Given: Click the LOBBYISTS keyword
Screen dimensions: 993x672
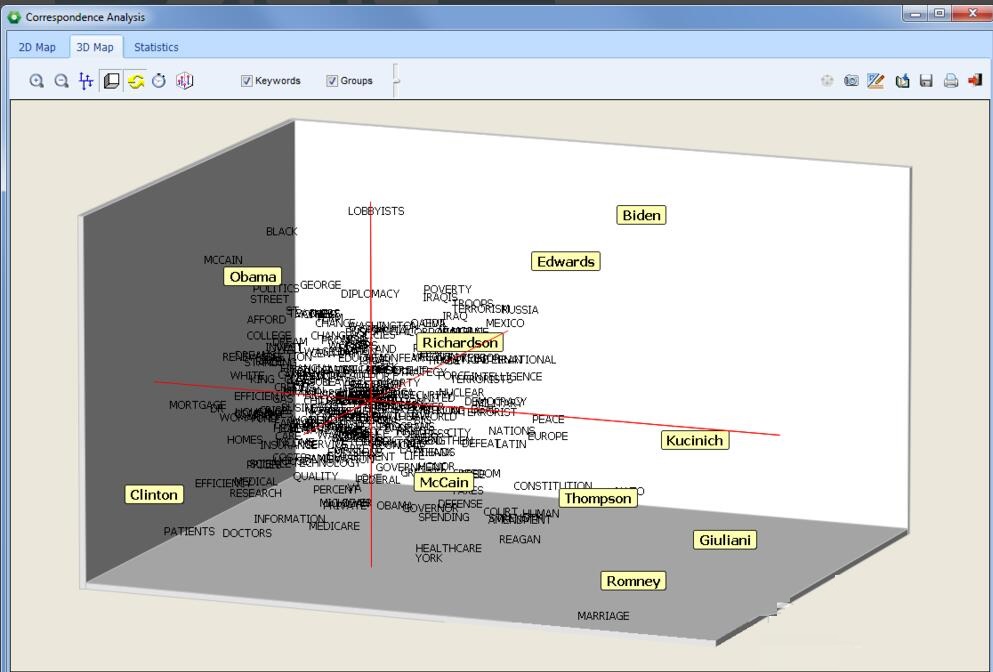Looking at the screenshot, I should (x=376, y=211).
